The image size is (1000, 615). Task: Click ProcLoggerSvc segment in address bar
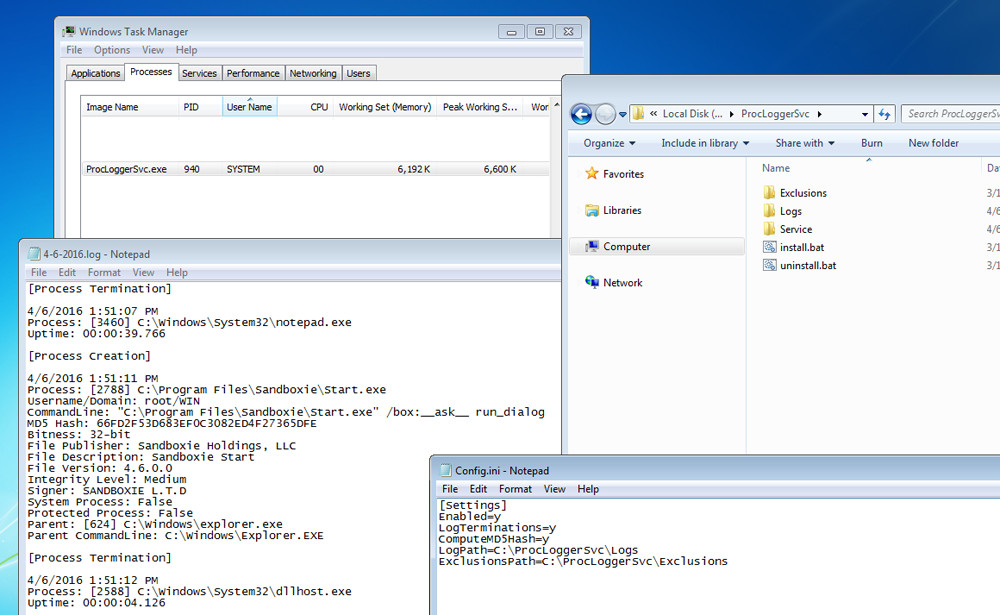click(x=775, y=114)
